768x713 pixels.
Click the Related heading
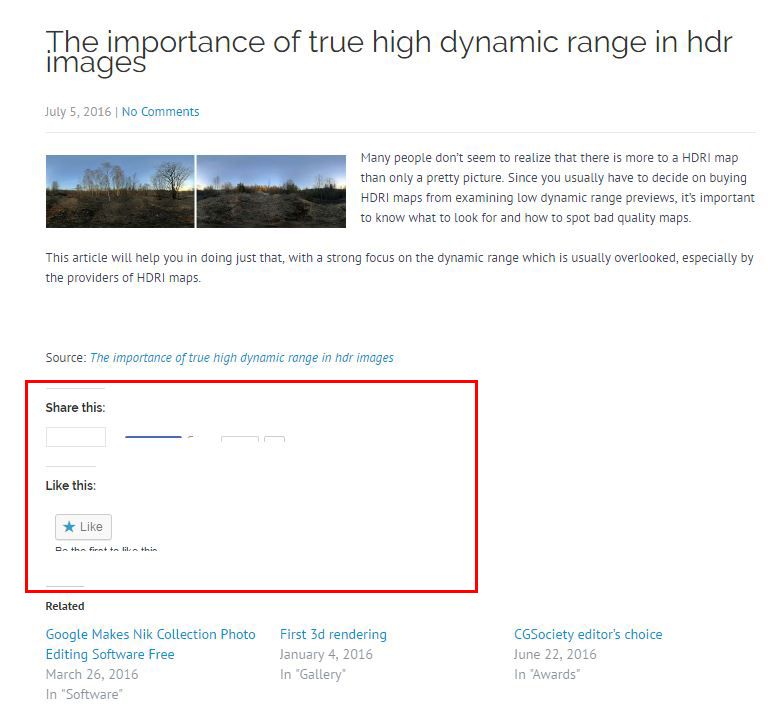(x=65, y=606)
